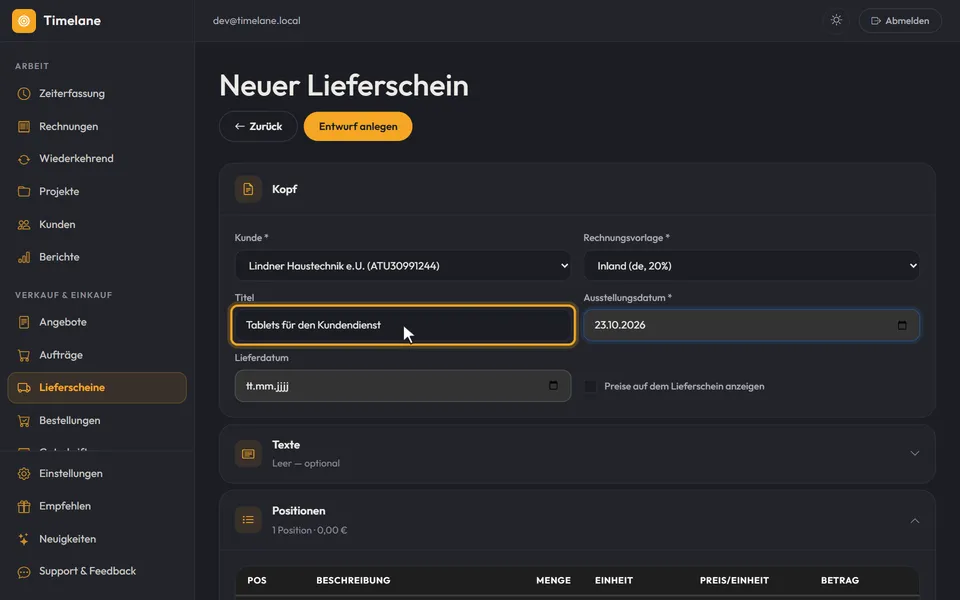Click the dev@timelane.local account text
The image size is (960, 600).
coord(257,21)
